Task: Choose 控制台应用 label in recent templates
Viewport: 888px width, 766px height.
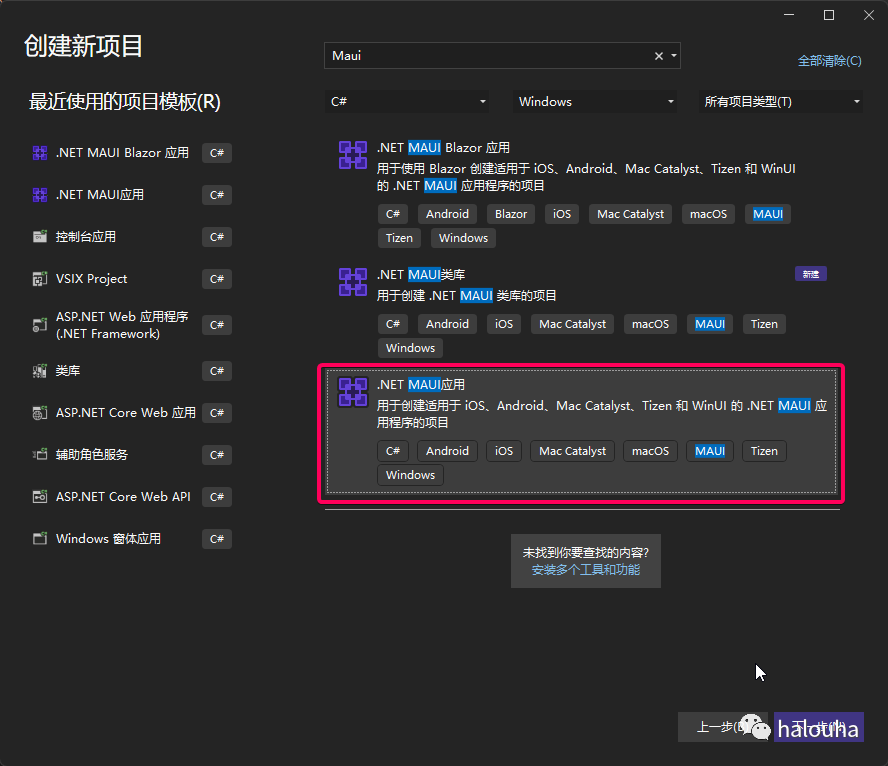Action: click(x=86, y=237)
